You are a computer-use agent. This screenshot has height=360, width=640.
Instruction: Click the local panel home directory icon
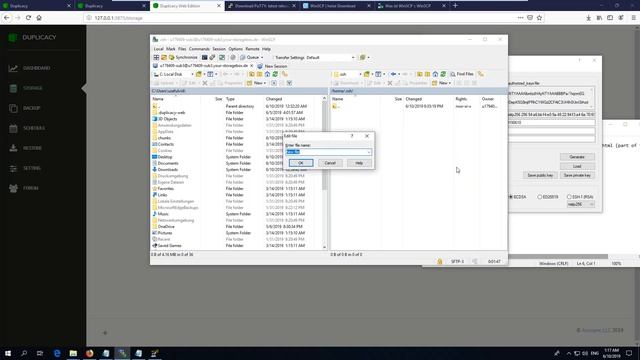point(267,74)
